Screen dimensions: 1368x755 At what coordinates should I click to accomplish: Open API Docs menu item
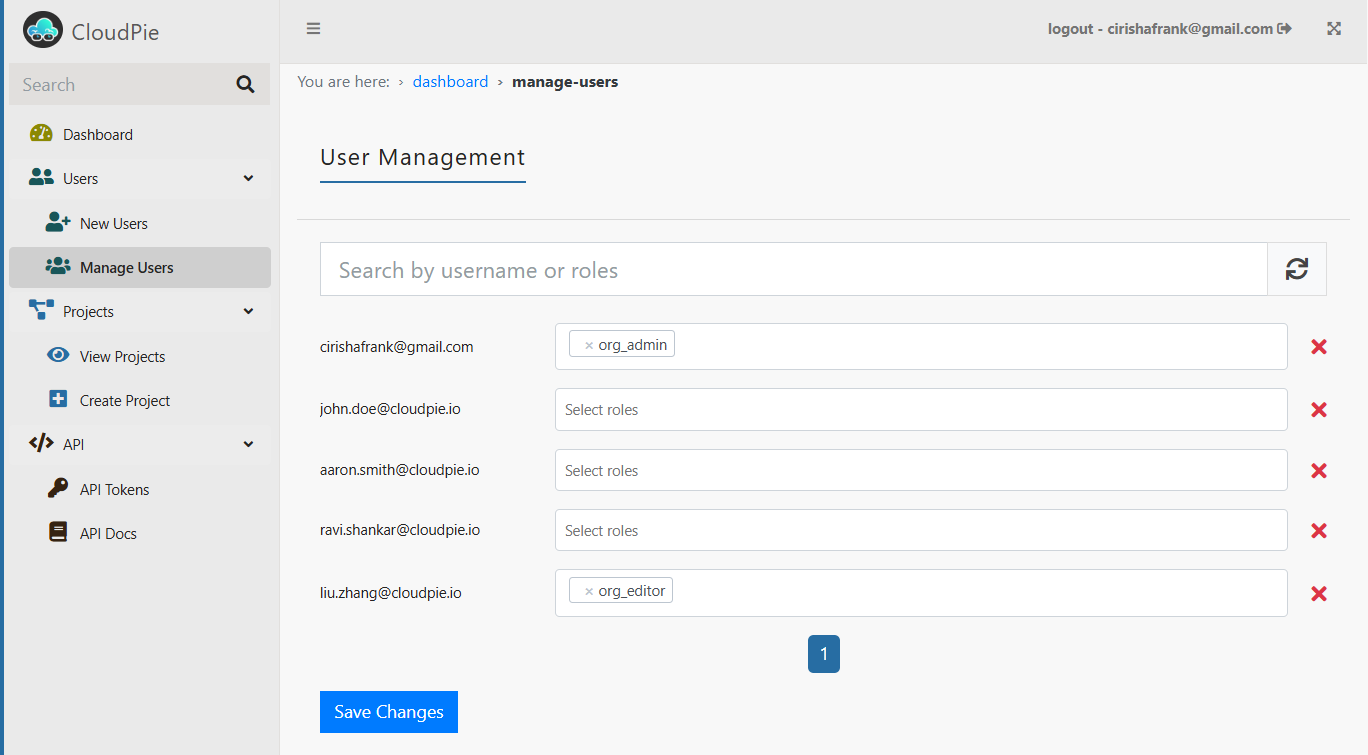coord(140,533)
